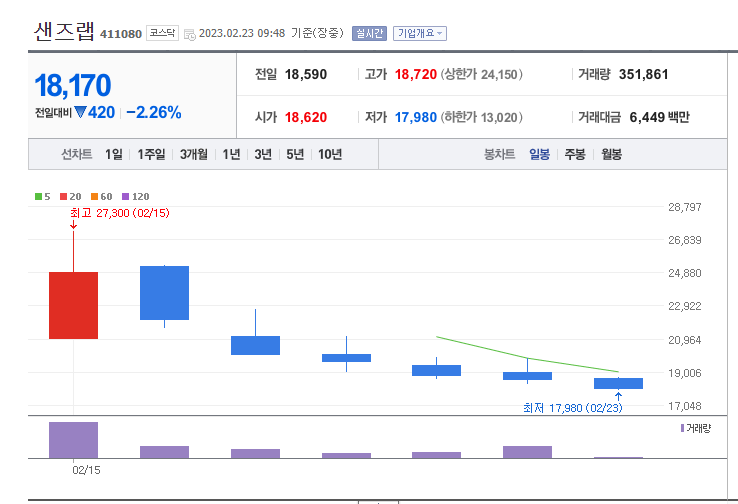Click the stock name 샌즈랩
Image resolution: width=738 pixels, height=504 pixels.
point(64,32)
